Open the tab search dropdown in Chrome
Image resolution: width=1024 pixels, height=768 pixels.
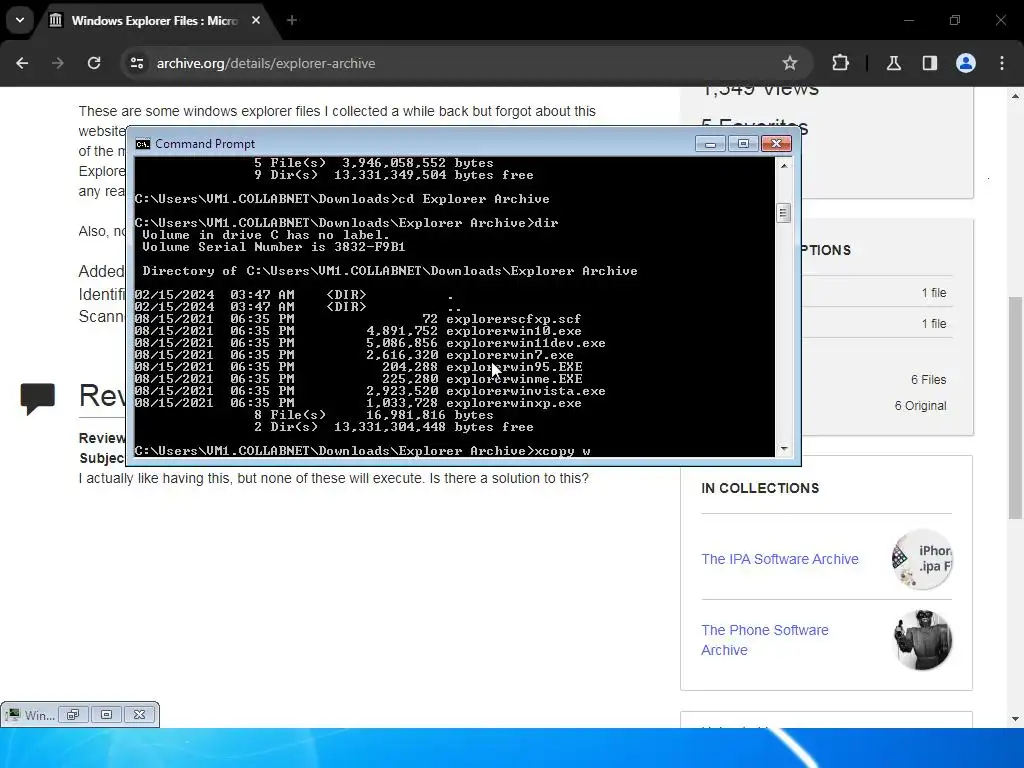click(20, 20)
